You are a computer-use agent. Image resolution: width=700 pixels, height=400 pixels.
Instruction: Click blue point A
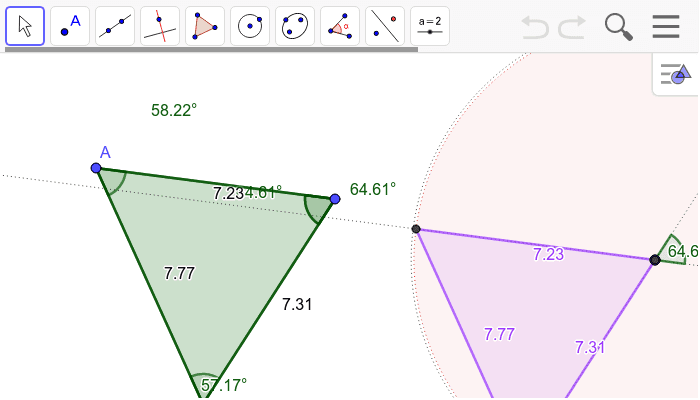(96, 168)
